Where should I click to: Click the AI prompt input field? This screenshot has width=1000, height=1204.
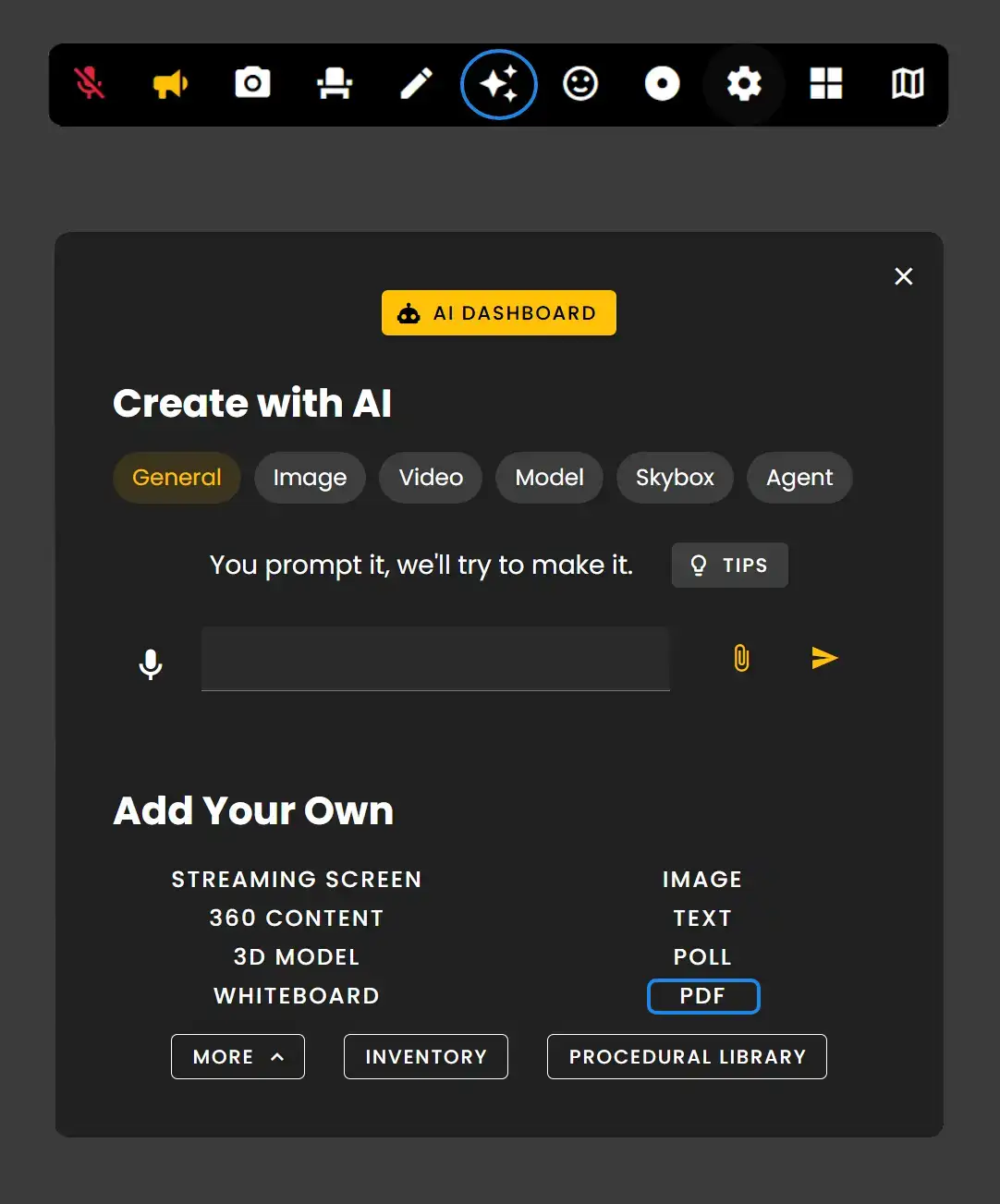[435, 659]
